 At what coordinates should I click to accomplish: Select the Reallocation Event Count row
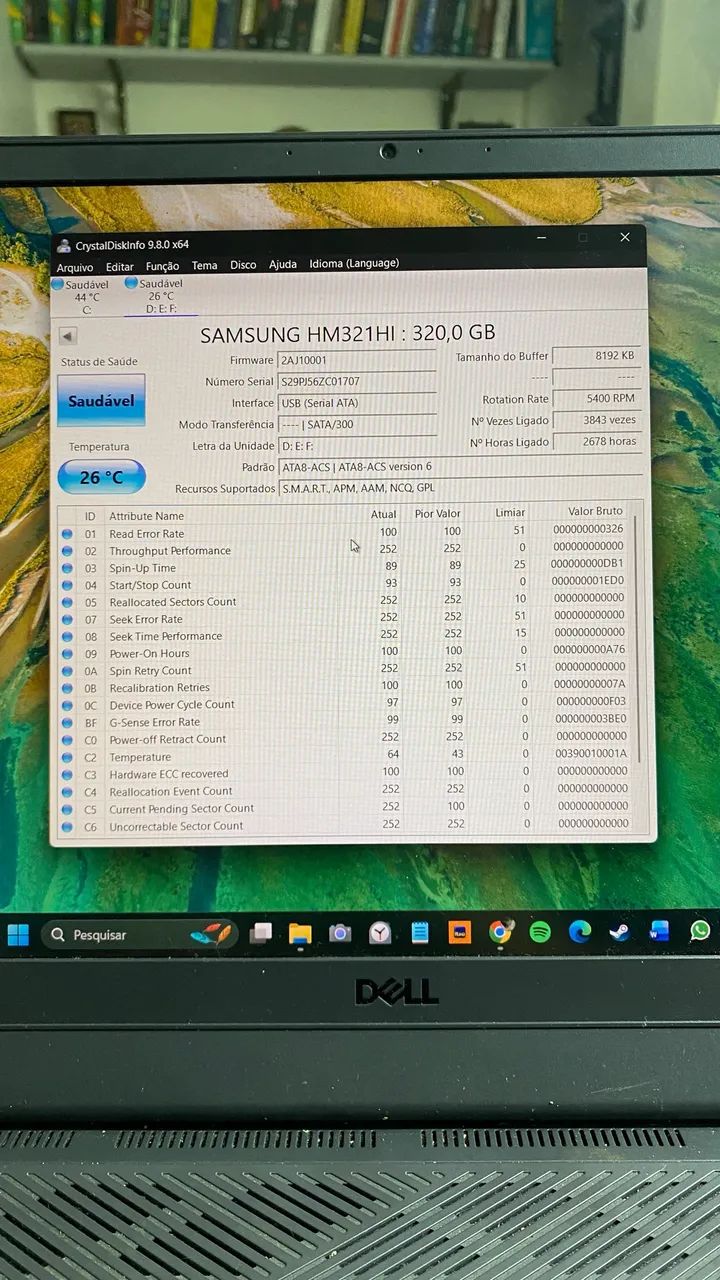pyautogui.click(x=344, y=791)
